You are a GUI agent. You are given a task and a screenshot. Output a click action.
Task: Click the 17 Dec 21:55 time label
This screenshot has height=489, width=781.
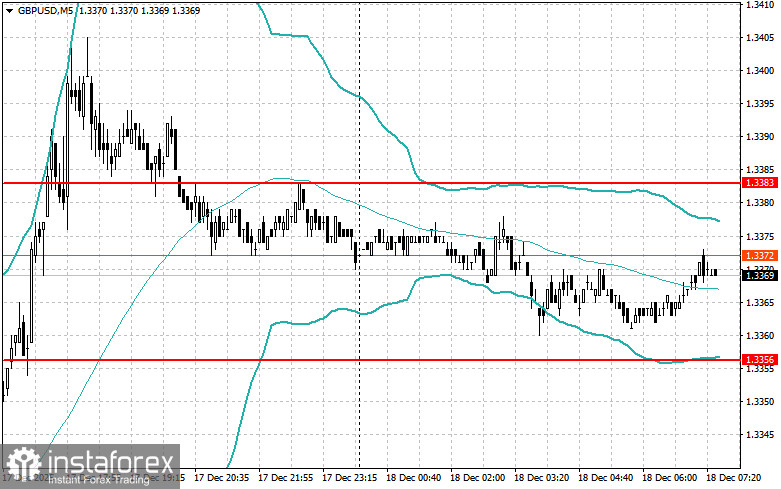click(x=285, y=478)
